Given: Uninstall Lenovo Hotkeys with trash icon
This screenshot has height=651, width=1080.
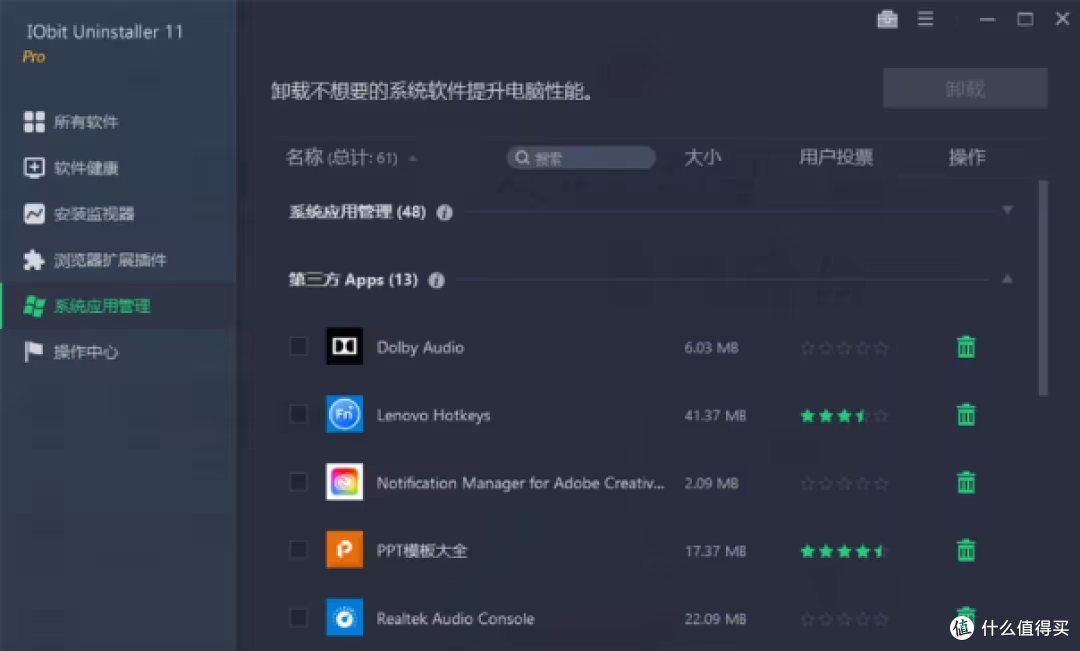Looking at the screenshot, I should [966, 415].
